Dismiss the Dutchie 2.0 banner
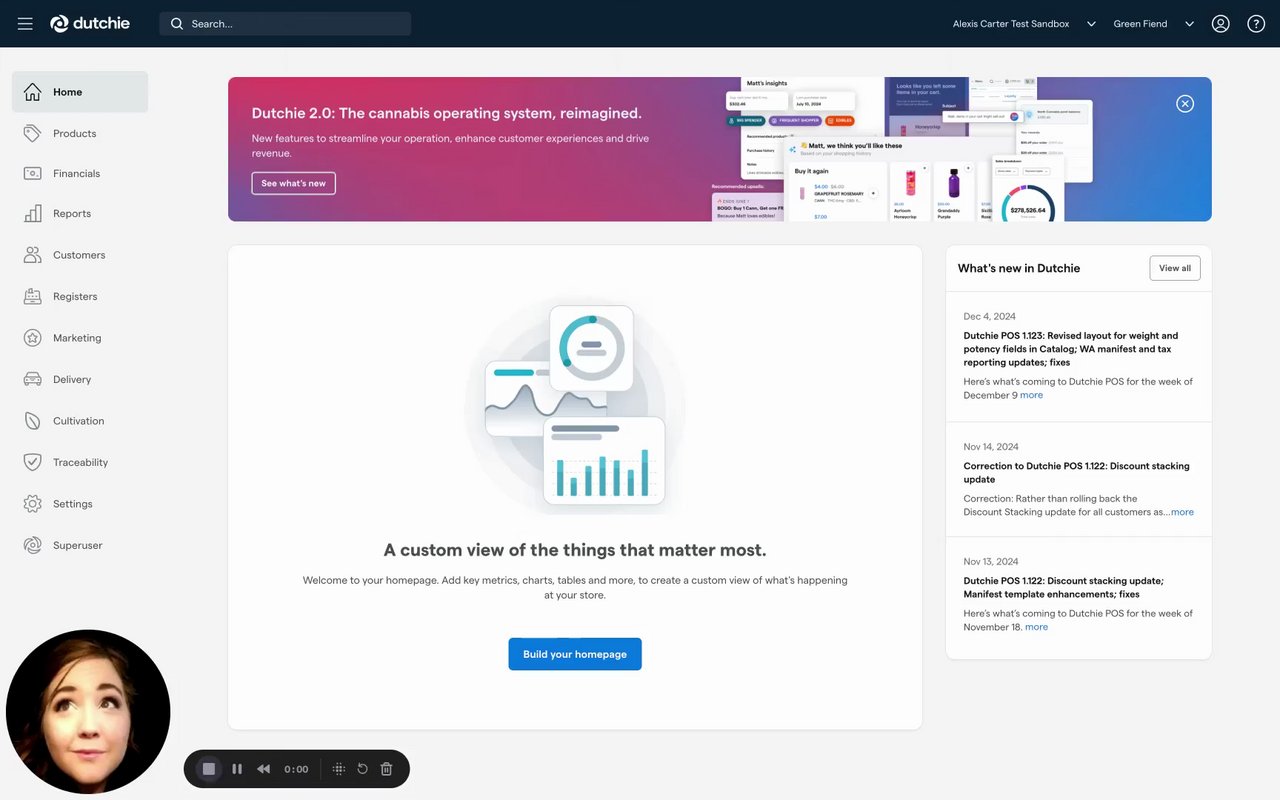Image resolution: width=1280 pixels, height=800 pixels. click(1185, 103)
